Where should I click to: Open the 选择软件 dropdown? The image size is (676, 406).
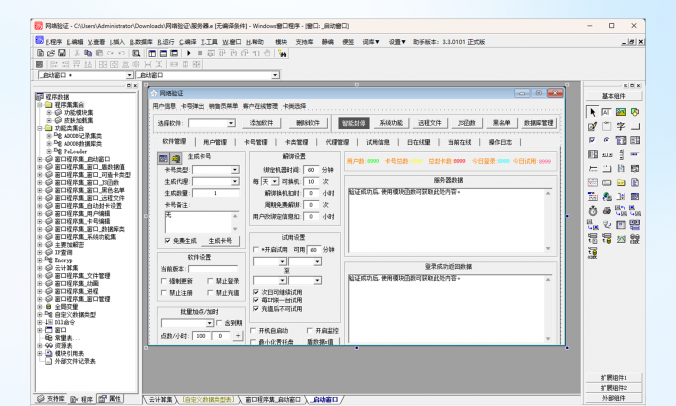tap(231, 123)
